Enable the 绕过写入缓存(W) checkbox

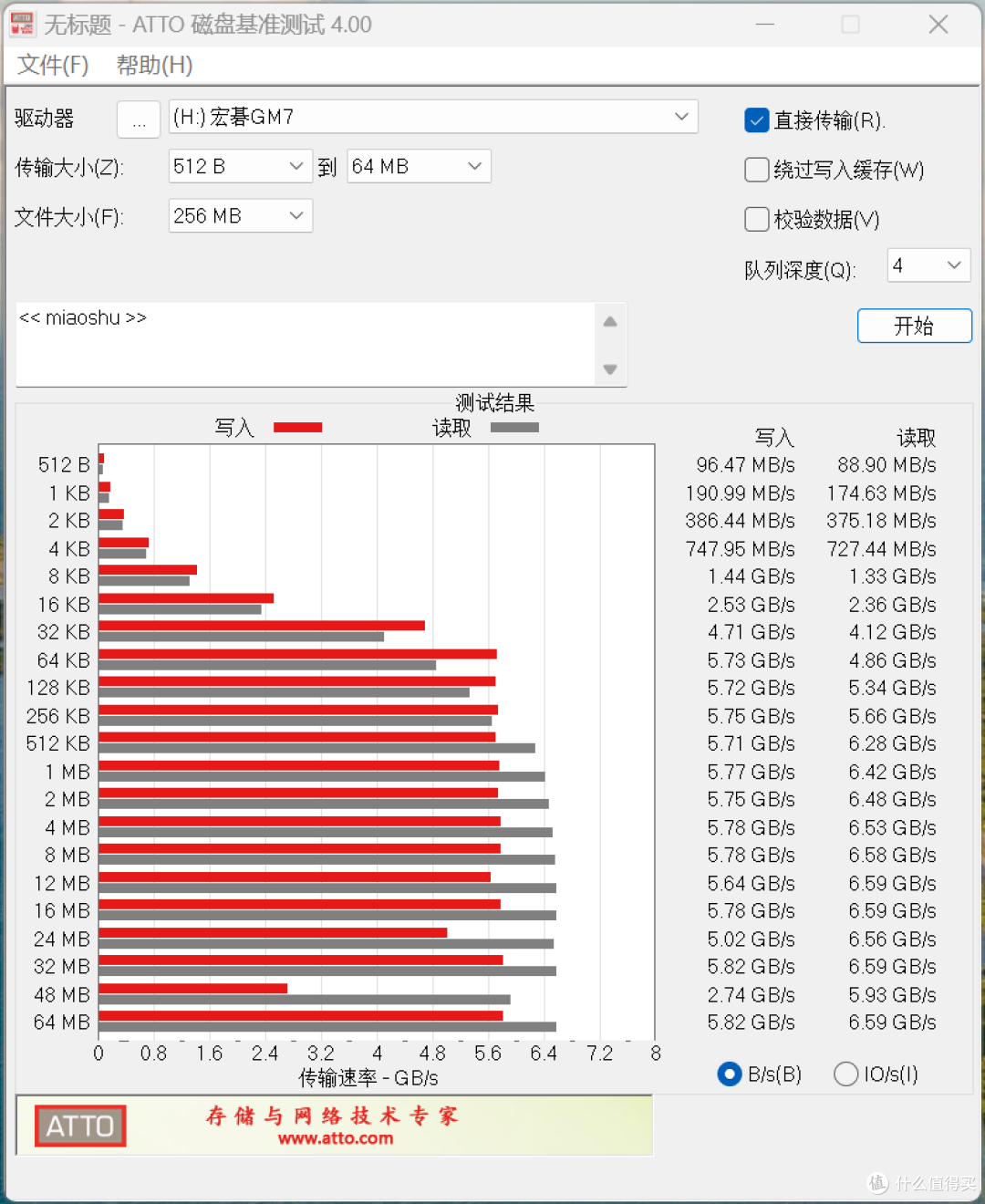(756, 170)
